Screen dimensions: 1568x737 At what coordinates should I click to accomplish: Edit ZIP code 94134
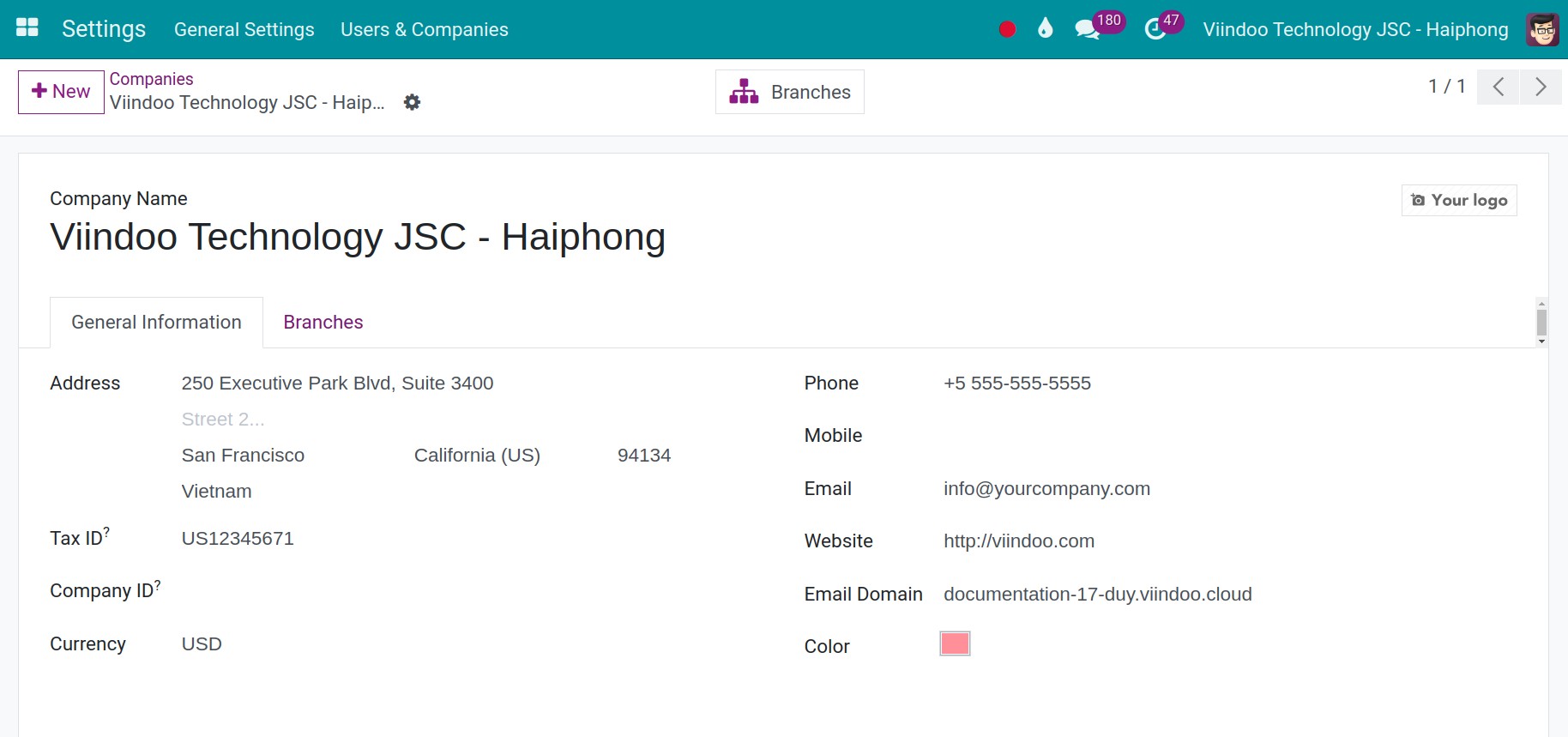point(644,456)
